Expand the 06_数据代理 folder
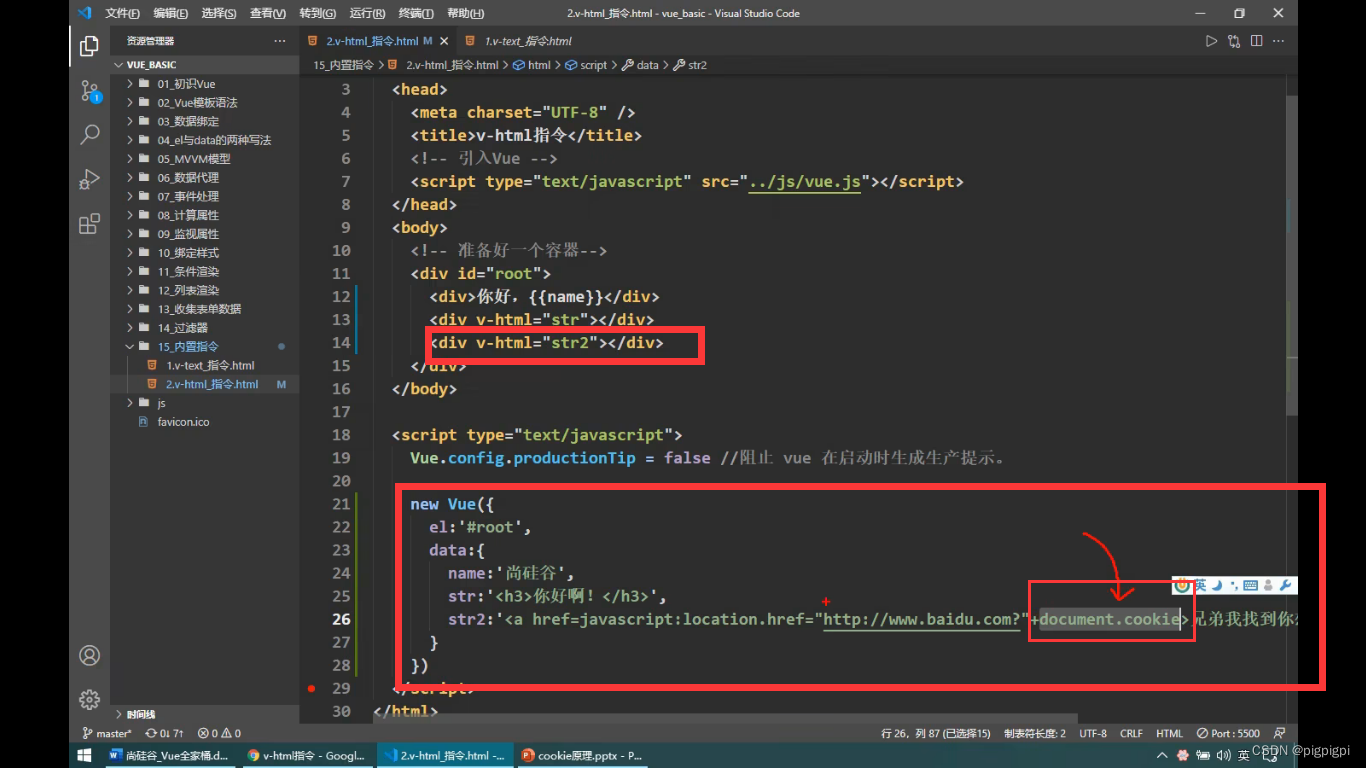 pos(188,177)
